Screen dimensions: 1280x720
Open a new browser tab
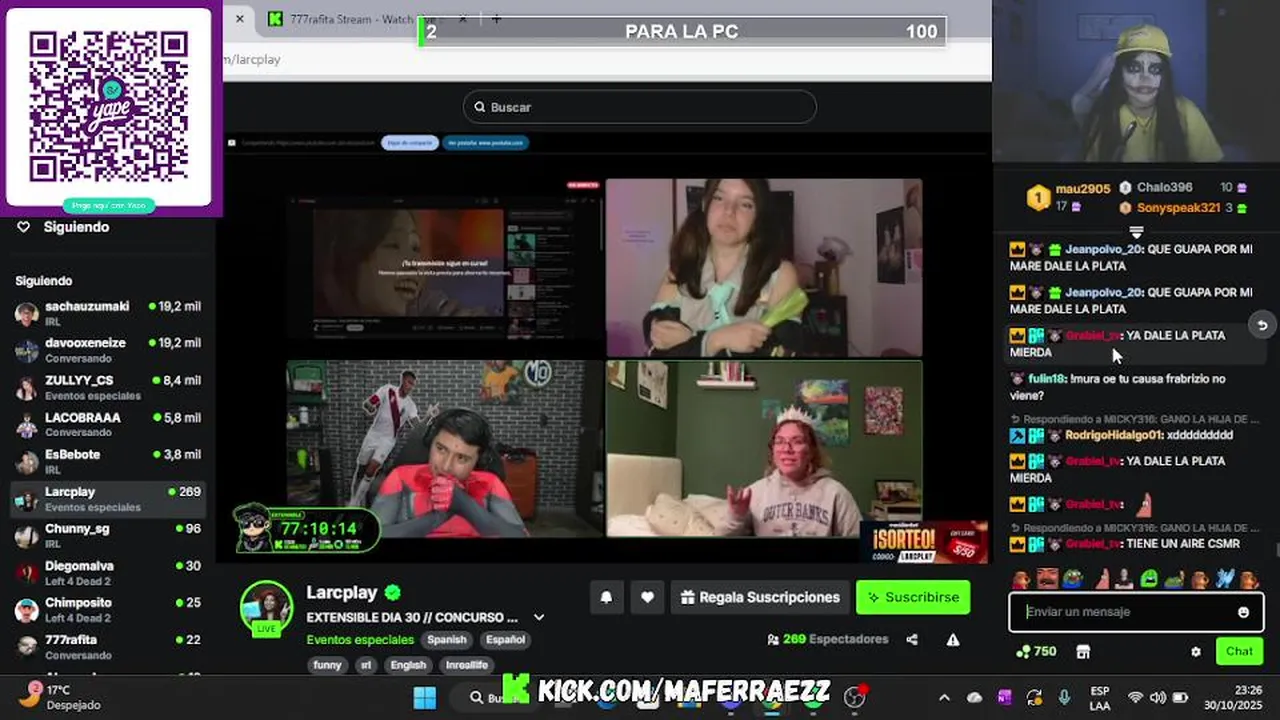point(496,19)
